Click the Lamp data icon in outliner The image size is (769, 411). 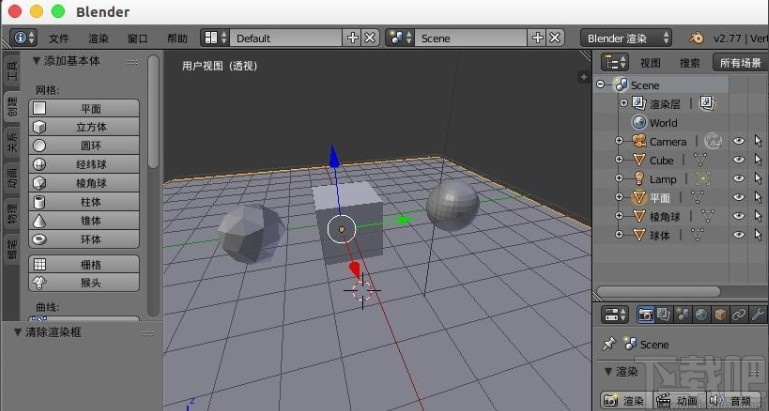click(703, 179)
